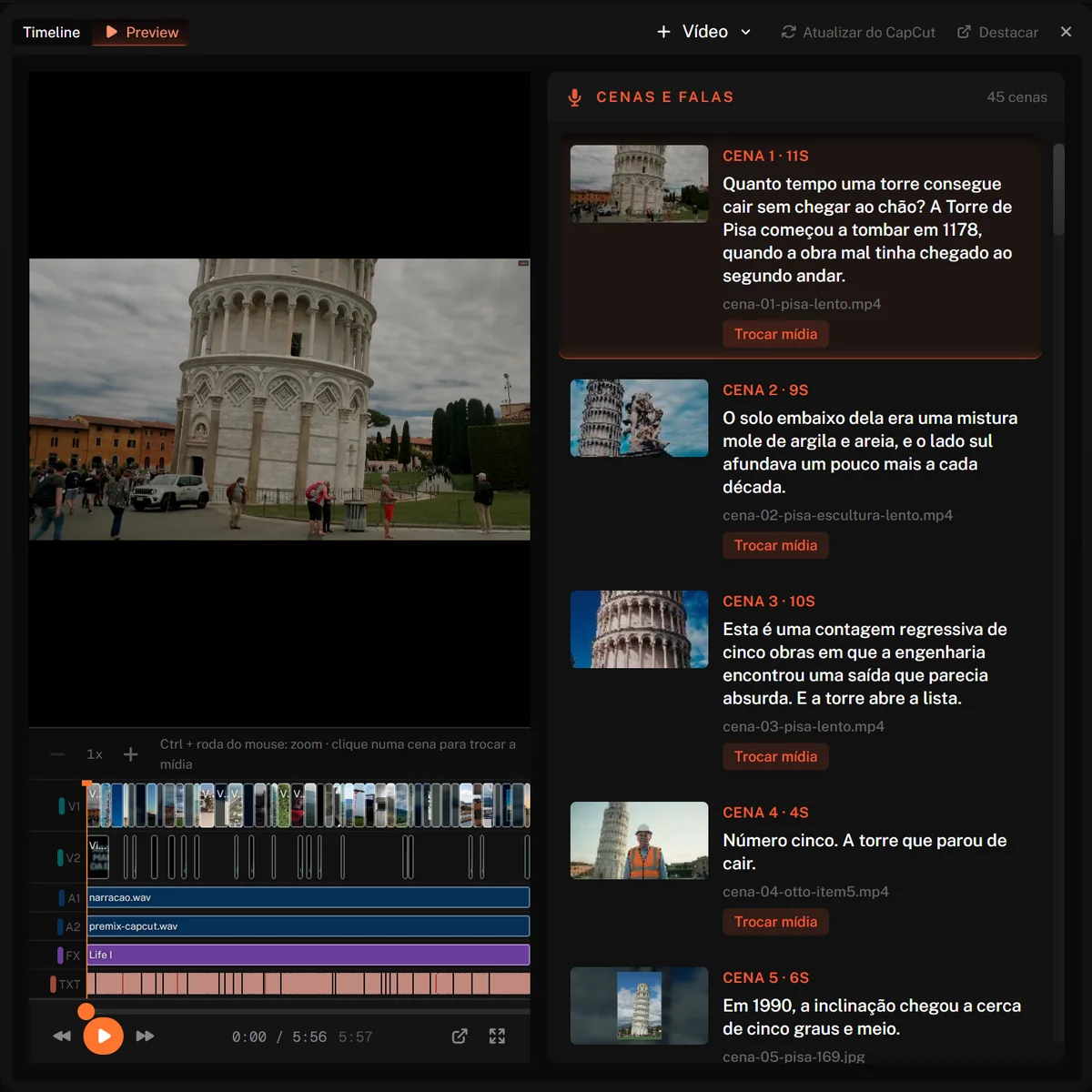
Task: Select file name cena-02-pisa-escultura-lento.mp4
Action: click(837, 515)
